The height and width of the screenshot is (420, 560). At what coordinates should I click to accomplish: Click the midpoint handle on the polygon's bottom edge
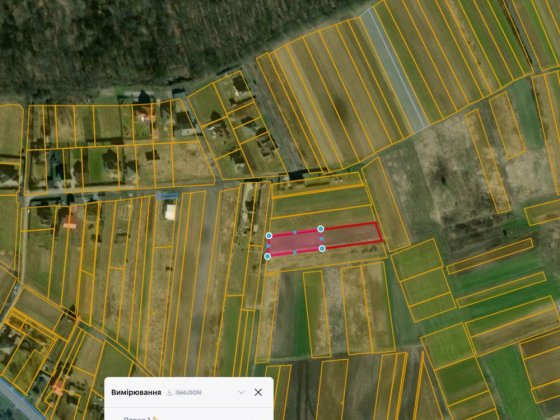[x=295, y=252]
